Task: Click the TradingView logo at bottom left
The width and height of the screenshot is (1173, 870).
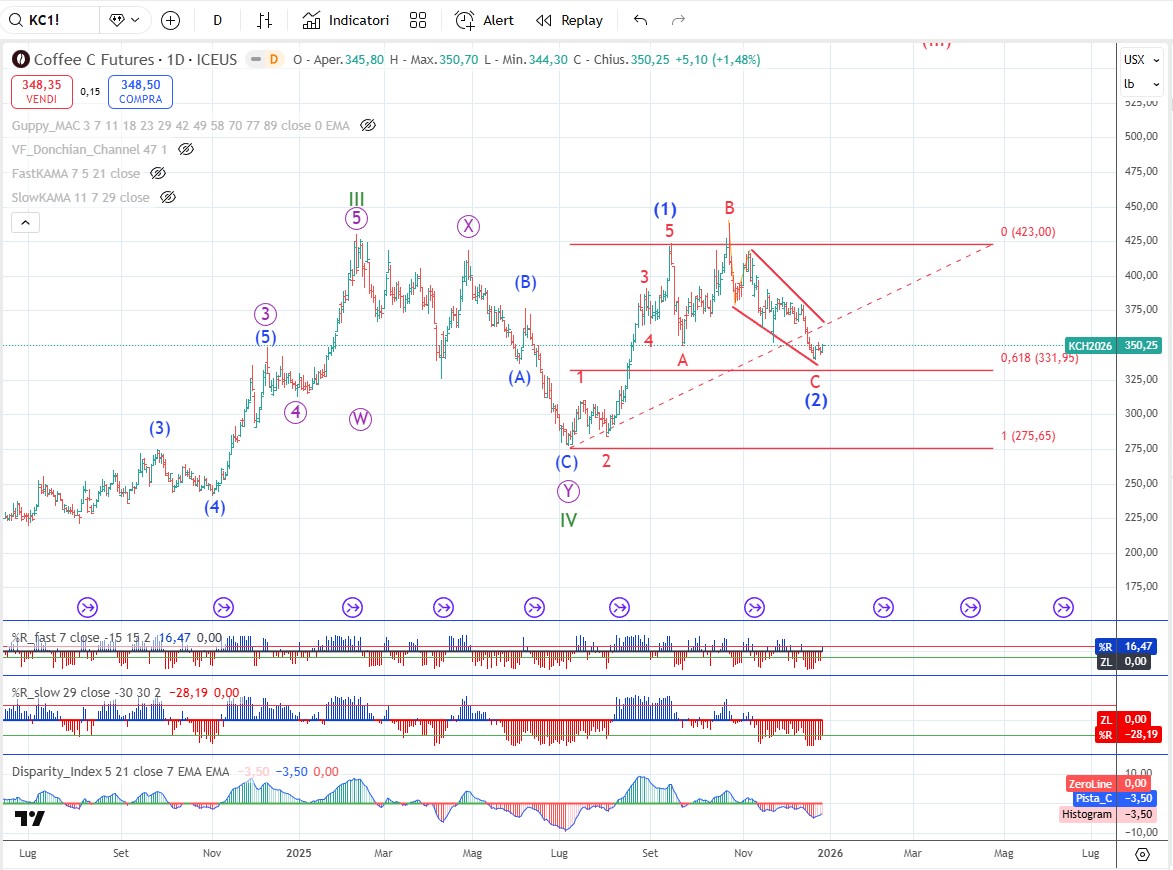Action: (x=29, y=819)
